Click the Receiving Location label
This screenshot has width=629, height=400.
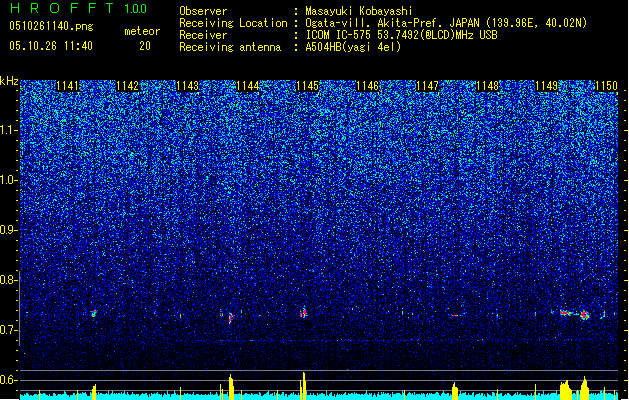pyautogui.click(x=233, y=23)
